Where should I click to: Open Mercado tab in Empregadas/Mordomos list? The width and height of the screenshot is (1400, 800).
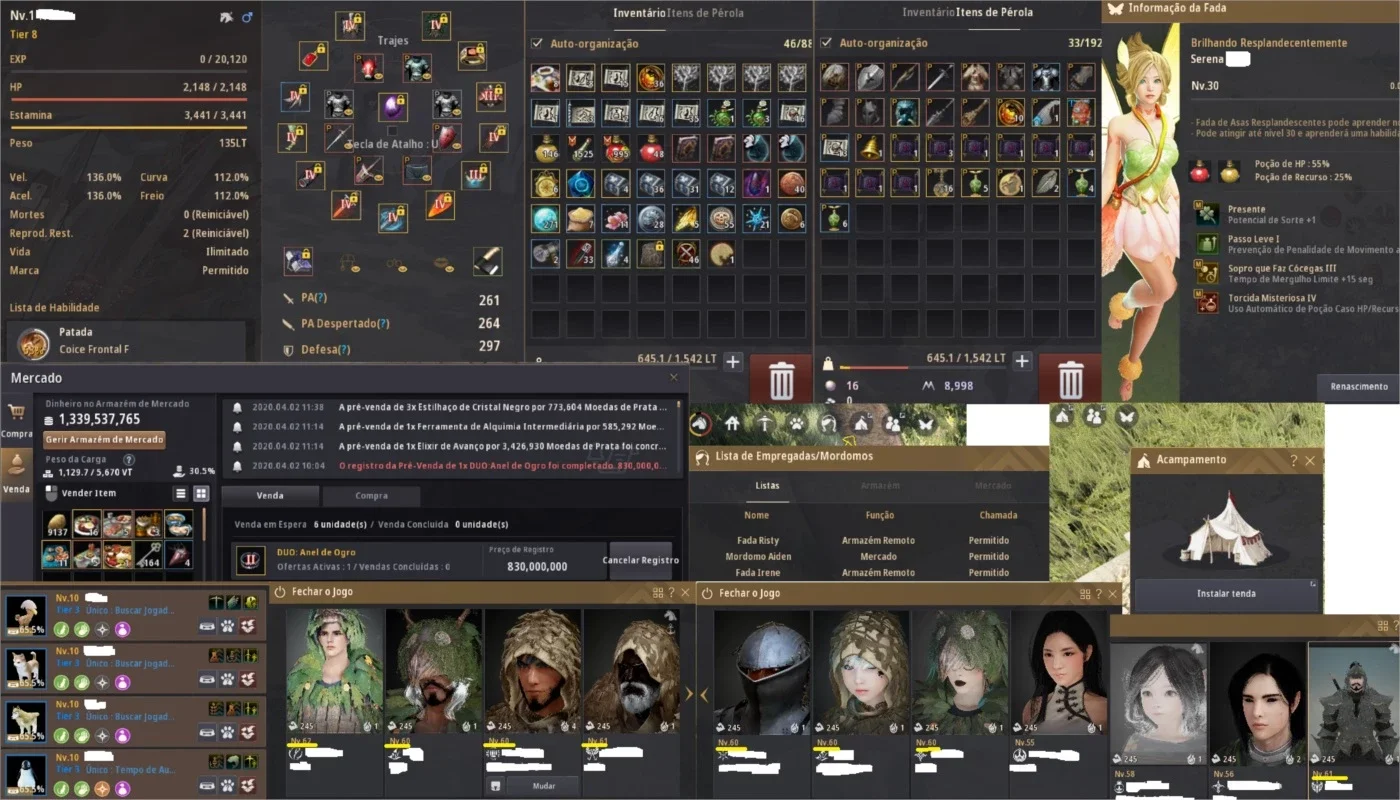[993, 486]
